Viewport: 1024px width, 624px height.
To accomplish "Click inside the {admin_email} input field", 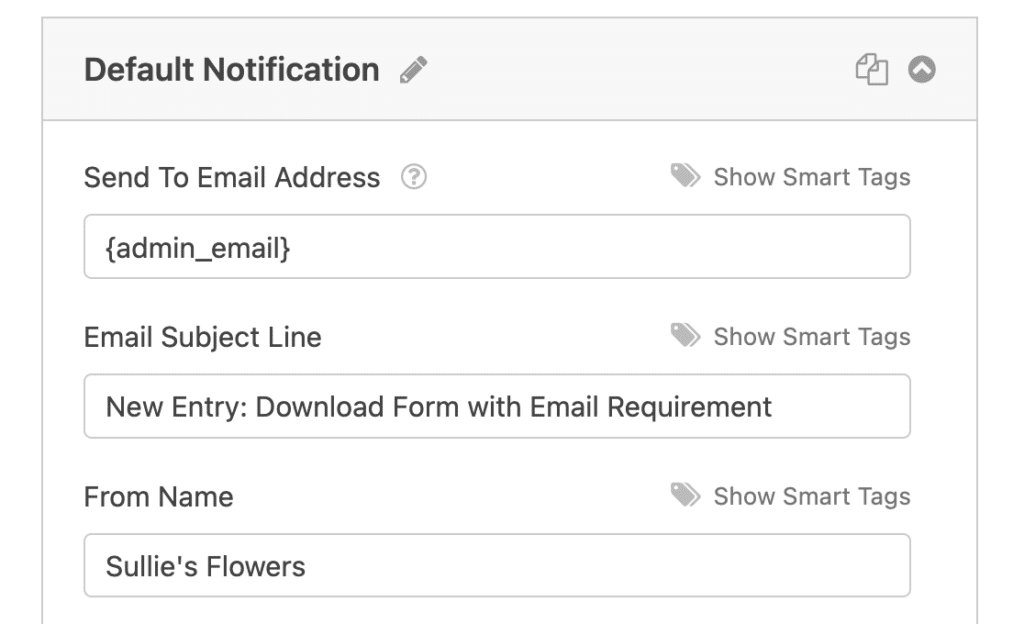I will [497, 246].
